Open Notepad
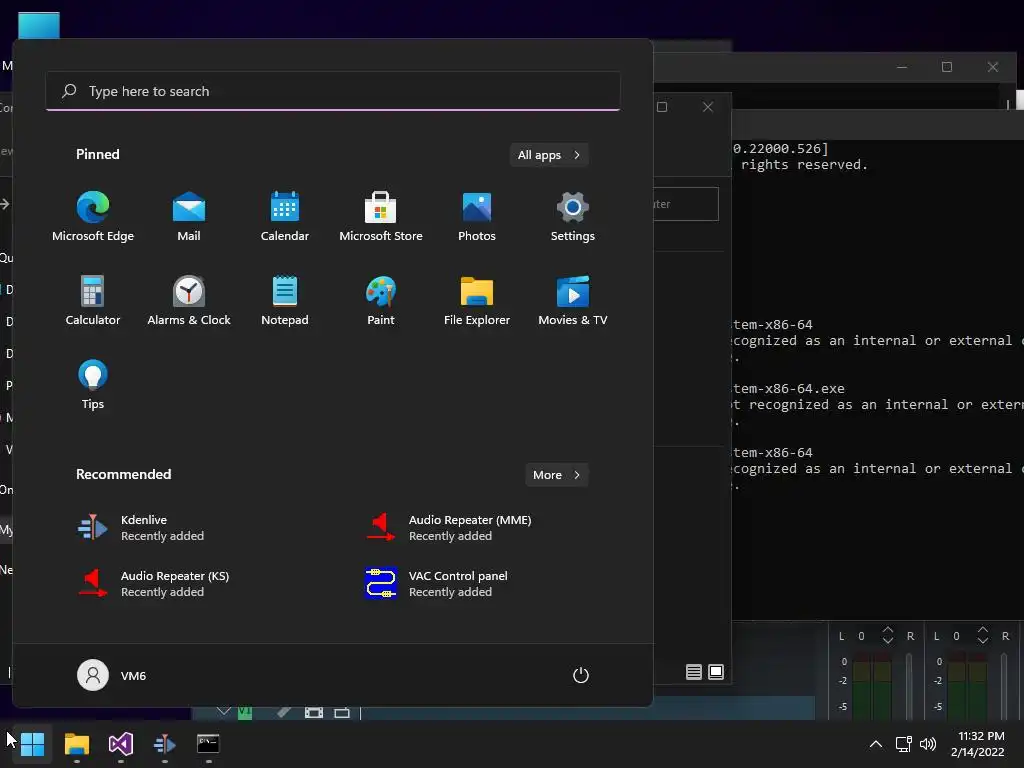 point(285,301)
